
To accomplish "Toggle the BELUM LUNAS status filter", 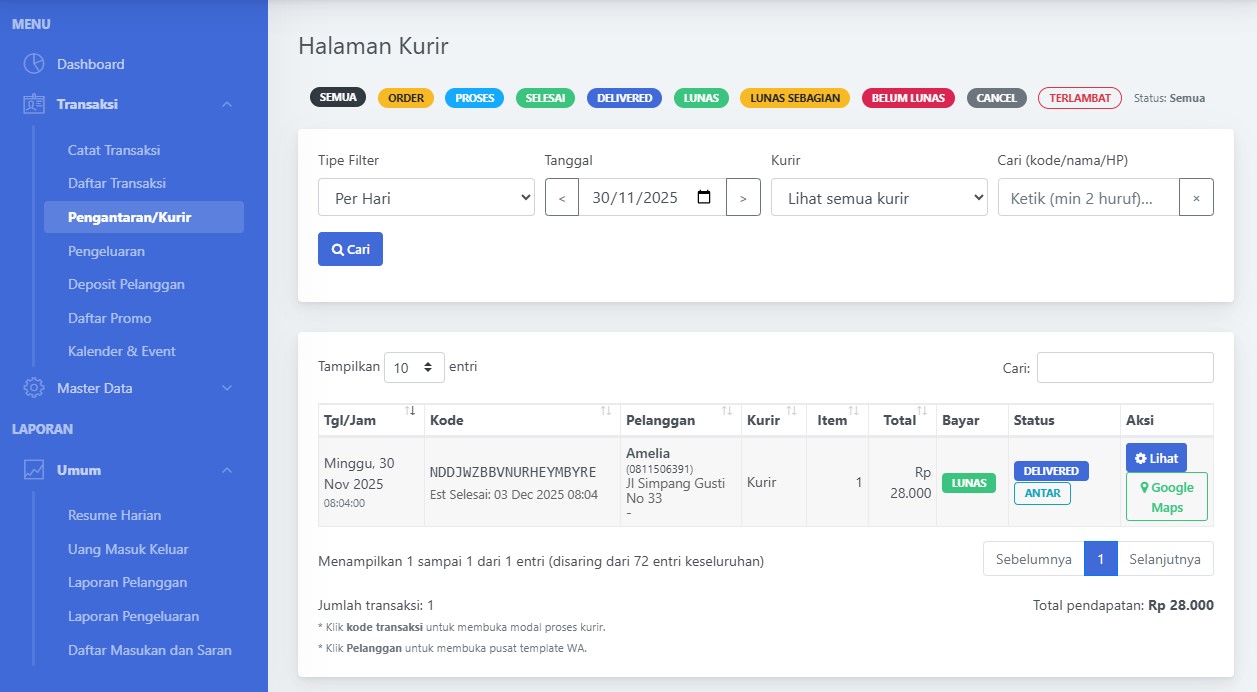I will (x=908, y=98).
